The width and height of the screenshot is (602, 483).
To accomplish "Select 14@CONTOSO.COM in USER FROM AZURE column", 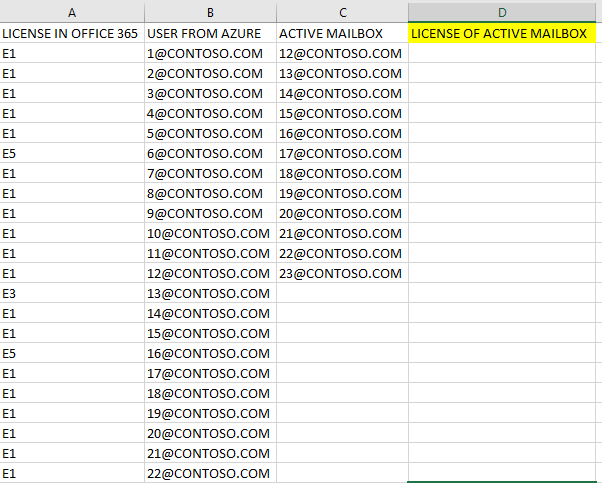I will pos(210,313).
